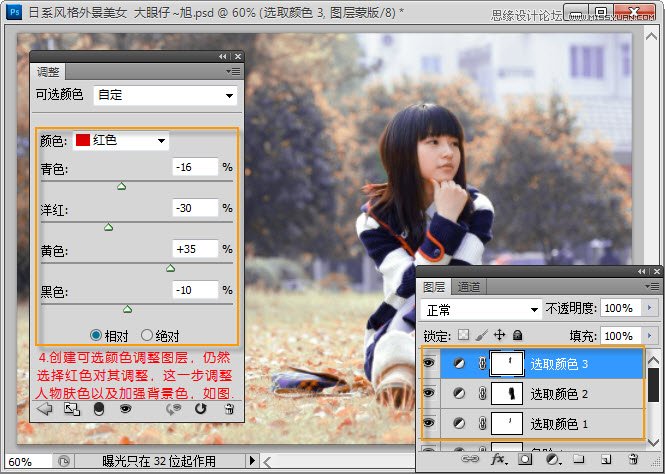Open the blend mode dropdown 正常
Image resolution: width=665 pixels, height=474 pixels.
click(481, 310)
